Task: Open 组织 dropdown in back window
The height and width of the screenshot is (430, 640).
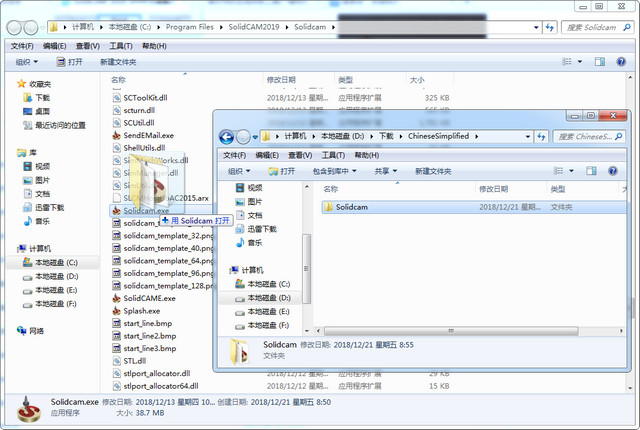Action: tap(27, 62)
